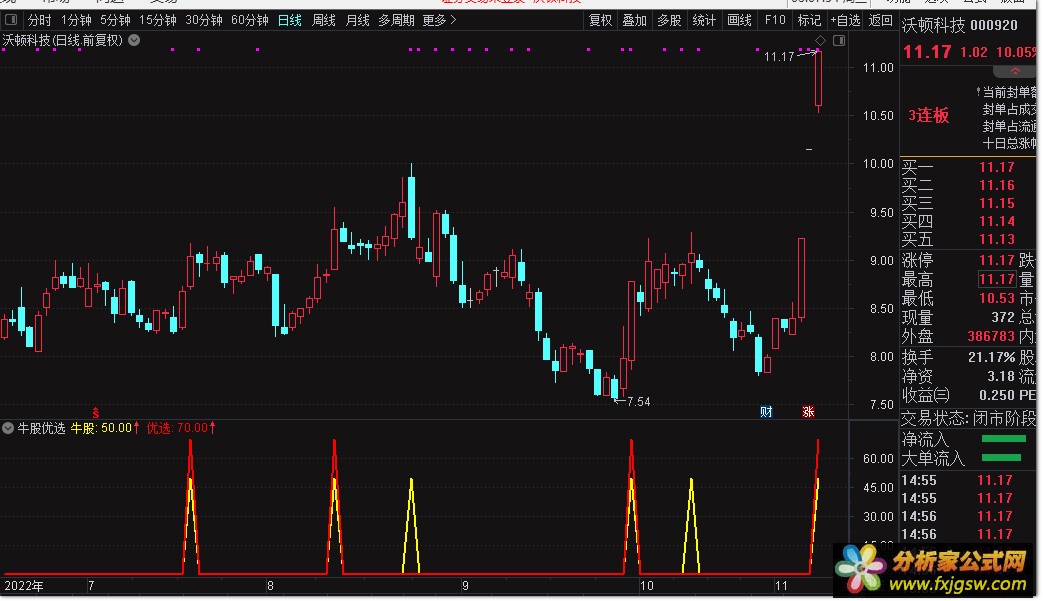Click the 7.54 low price label on chart

638,402
